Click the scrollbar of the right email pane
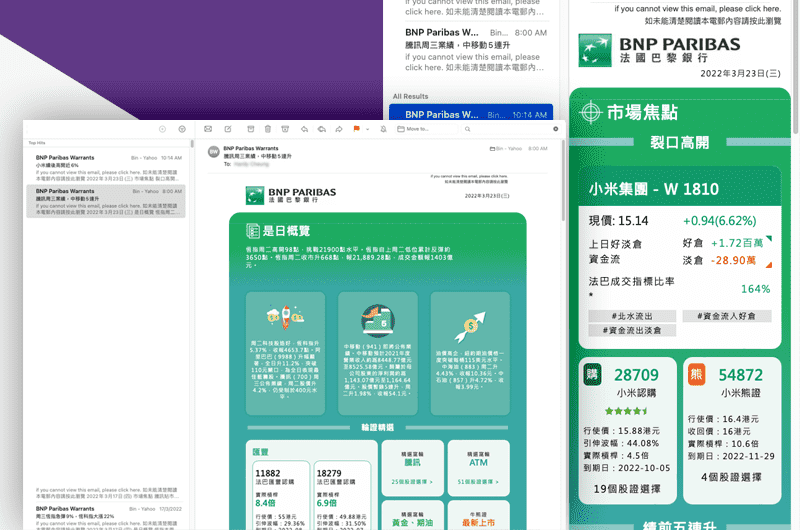Image resolution: width=800 pixels, height=530 pixels. pos(795,66)
